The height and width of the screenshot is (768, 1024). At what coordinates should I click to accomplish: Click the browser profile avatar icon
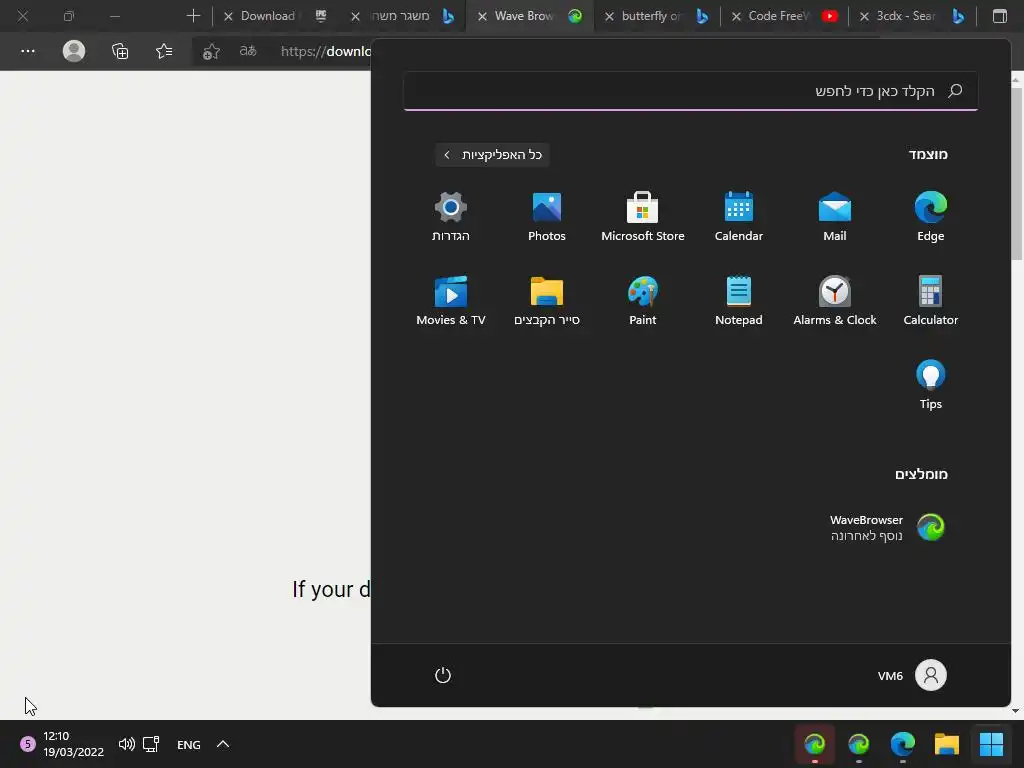click(x=73, y=51)
